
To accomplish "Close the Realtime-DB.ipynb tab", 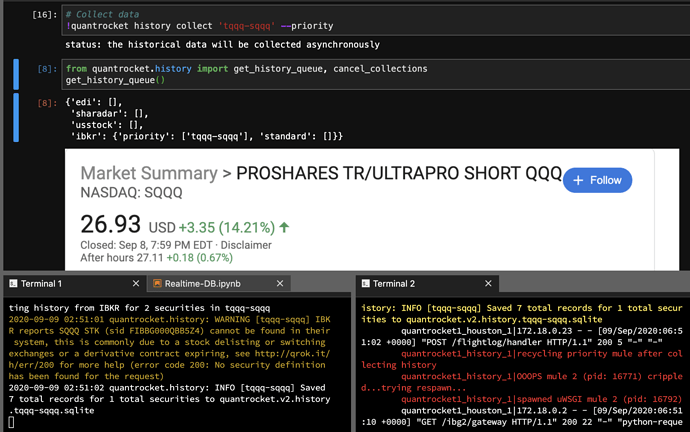I will [x=280, y=284].
